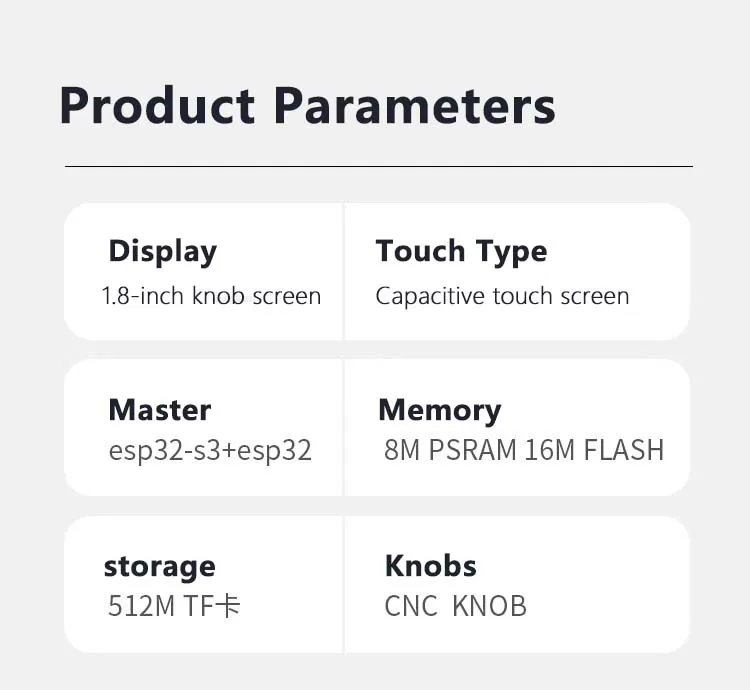The width and height of the screenshot is (750, 690).
Task: Select the Touch Type label
Action: tap(461, 251)
